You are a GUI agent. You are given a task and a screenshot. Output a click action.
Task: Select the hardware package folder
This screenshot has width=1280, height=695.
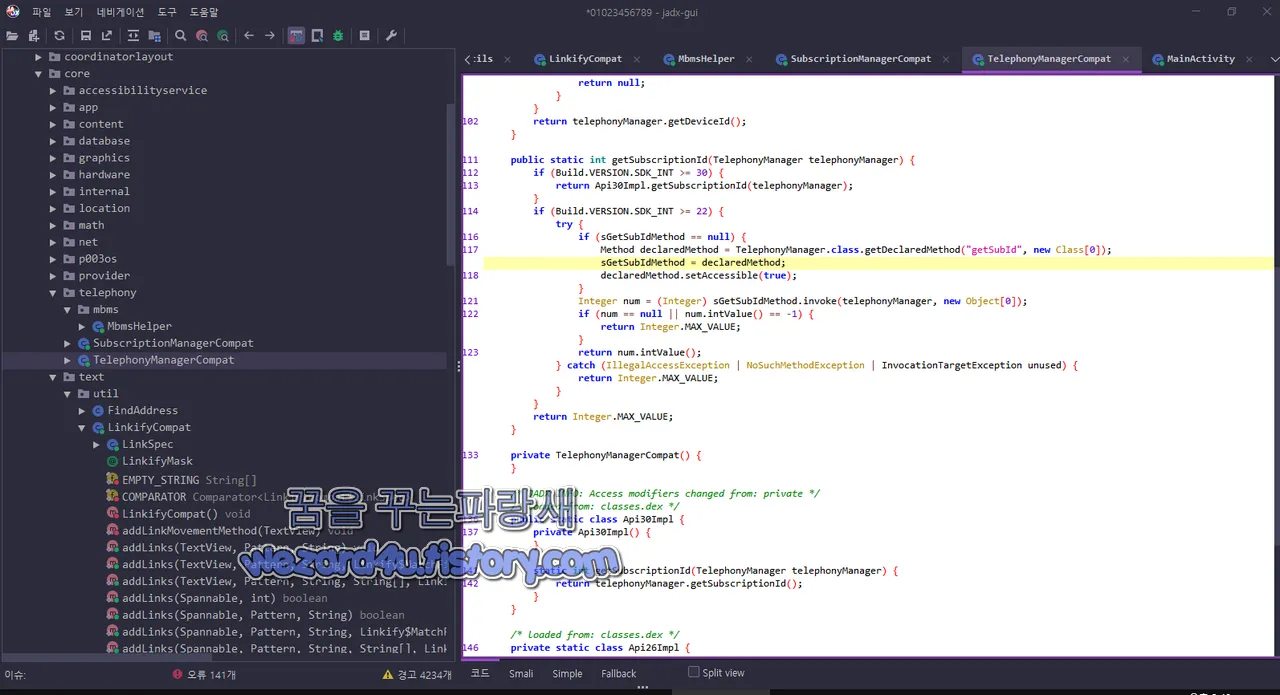click(x=104, y=175)
